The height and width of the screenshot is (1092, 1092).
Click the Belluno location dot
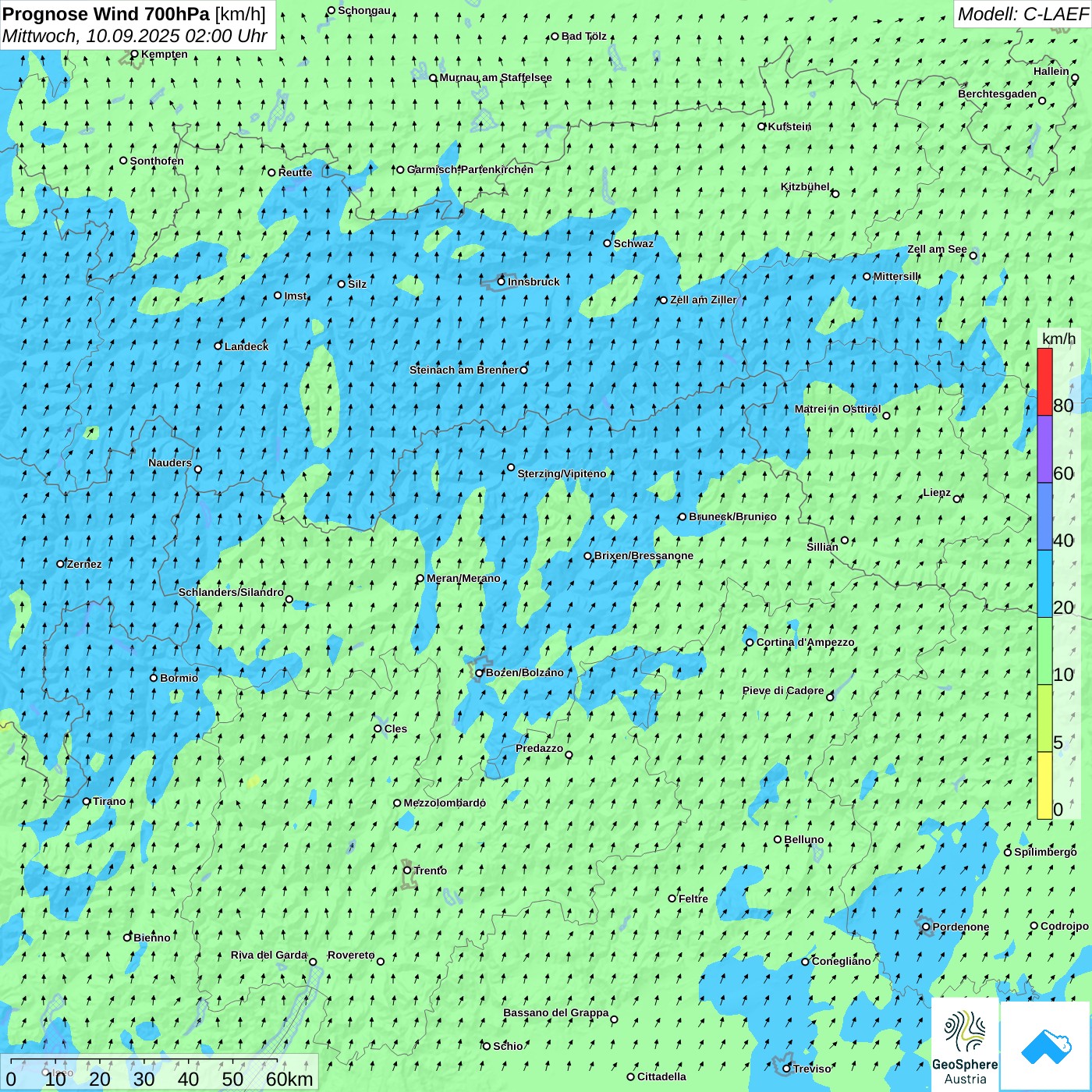coord(778,839)
